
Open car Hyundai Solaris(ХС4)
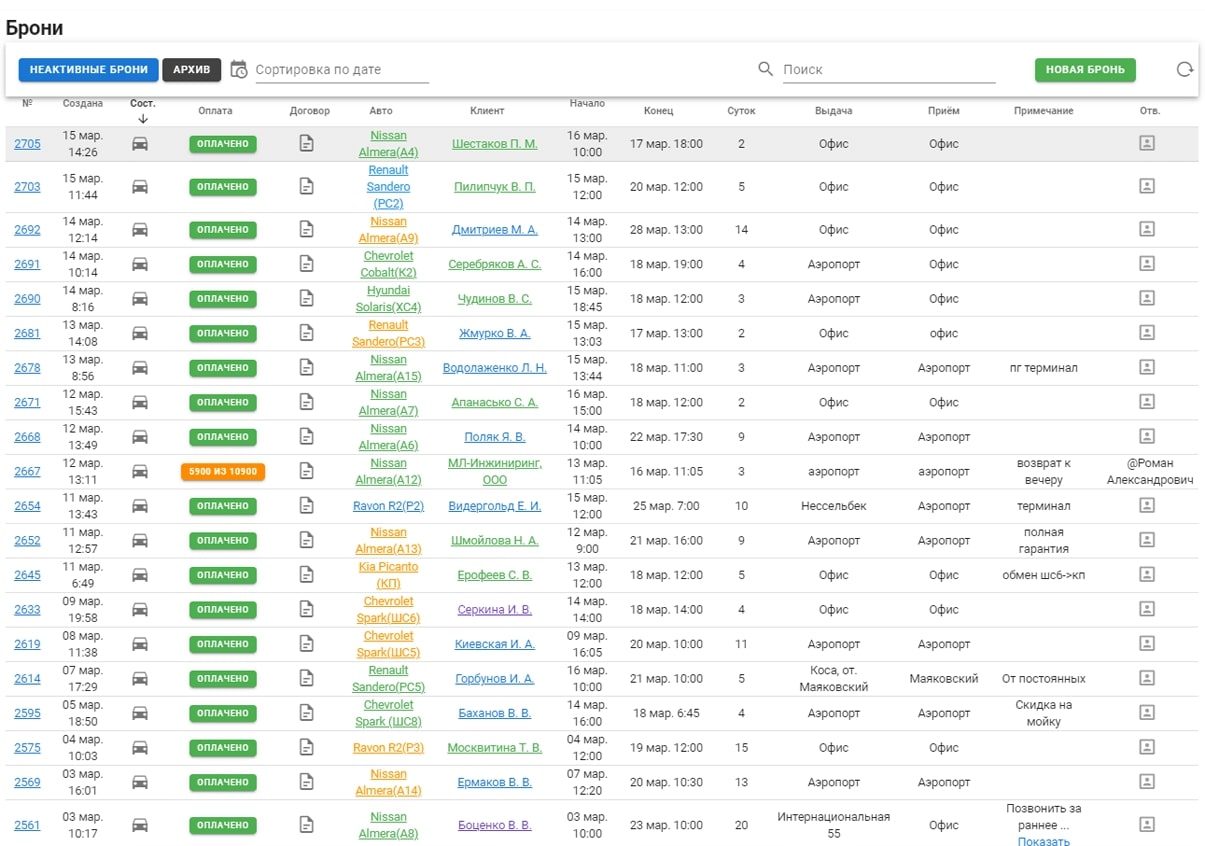click(388, 299)
